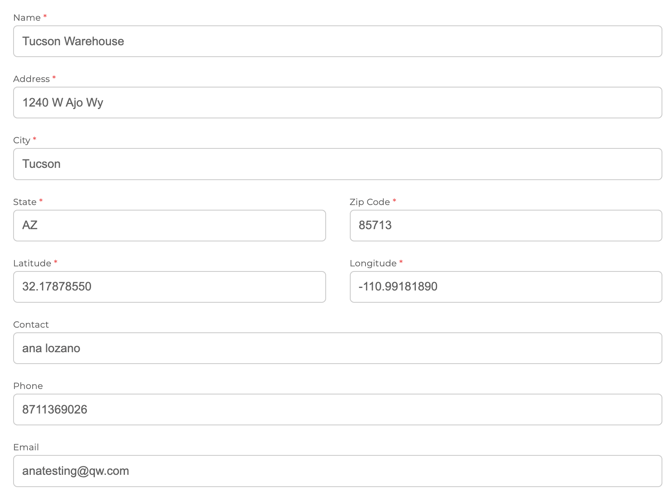The height and width of the screenshot is (504, 670).
Task: Click the State field containing AZ
Action: tap(169, 225)
